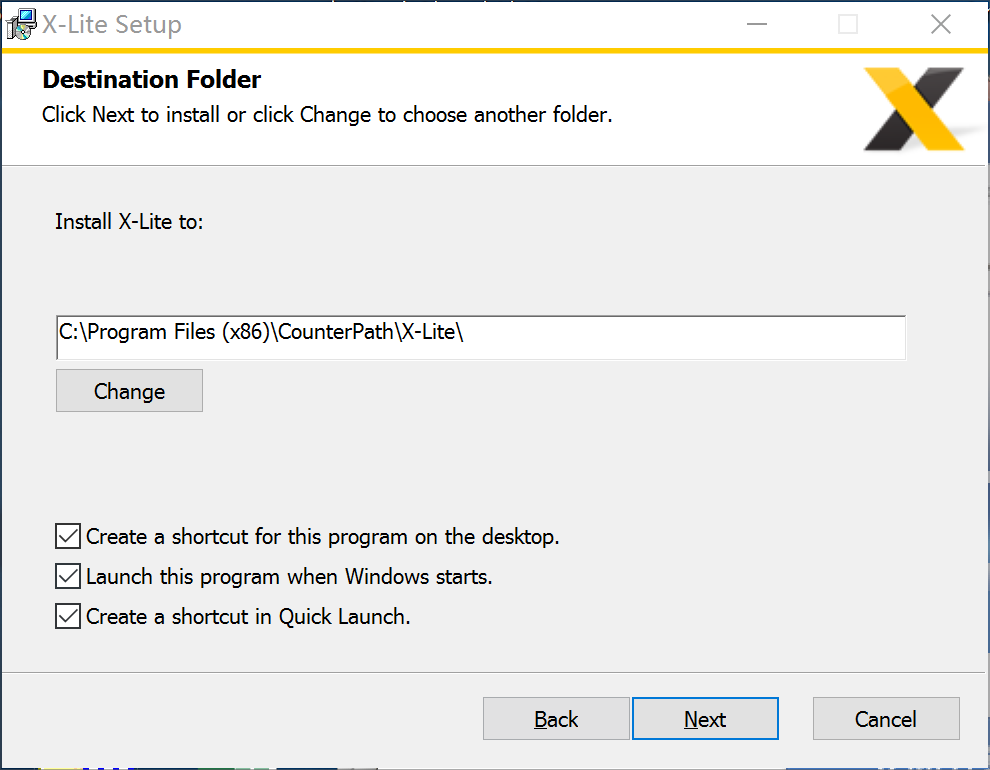Screen dimensions: 990x770
Task: Proceed by clicking the Next button
Action: (x=705, y=718)
